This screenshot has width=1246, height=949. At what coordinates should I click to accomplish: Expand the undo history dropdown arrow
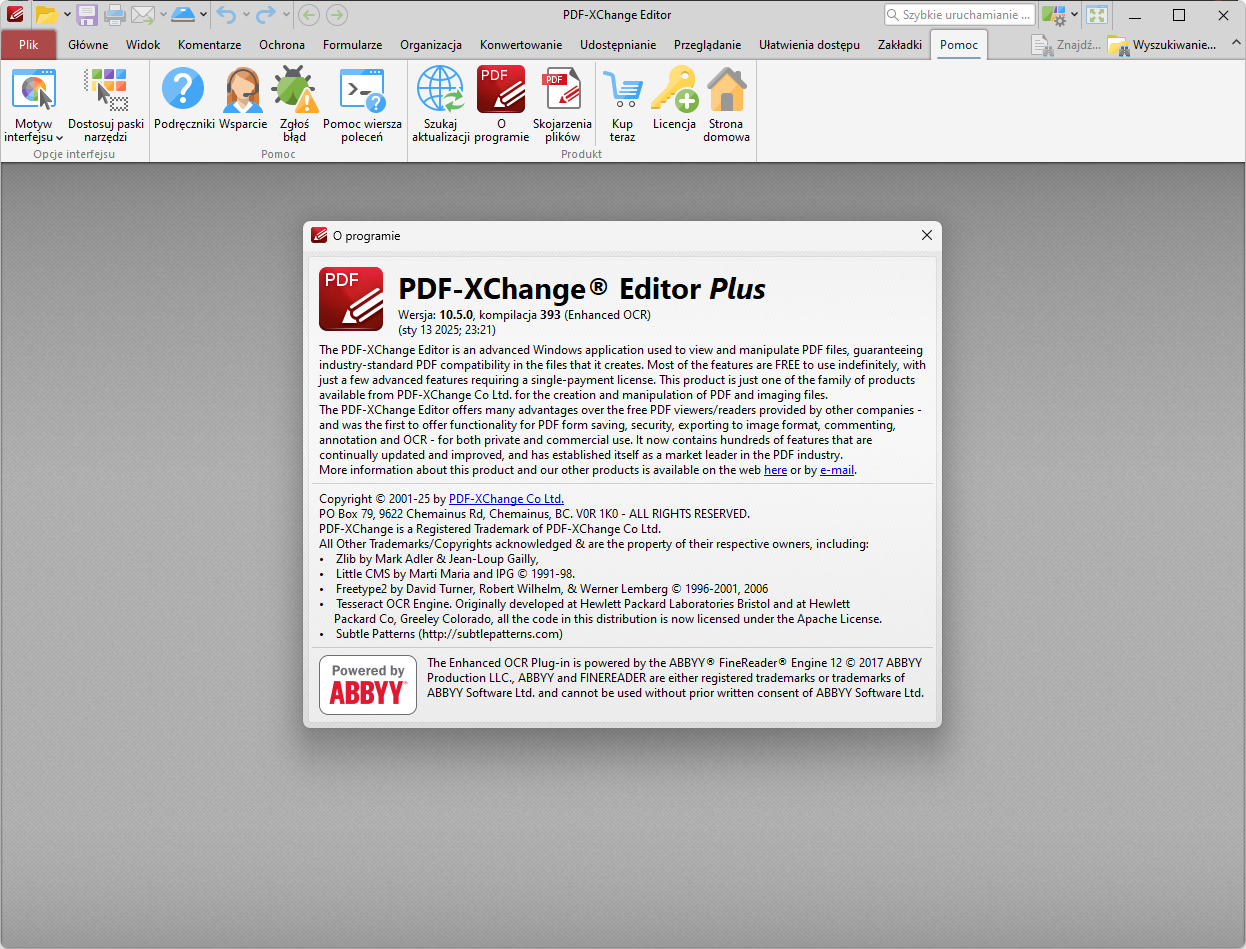pyautogui.click(x=245, y=15)
